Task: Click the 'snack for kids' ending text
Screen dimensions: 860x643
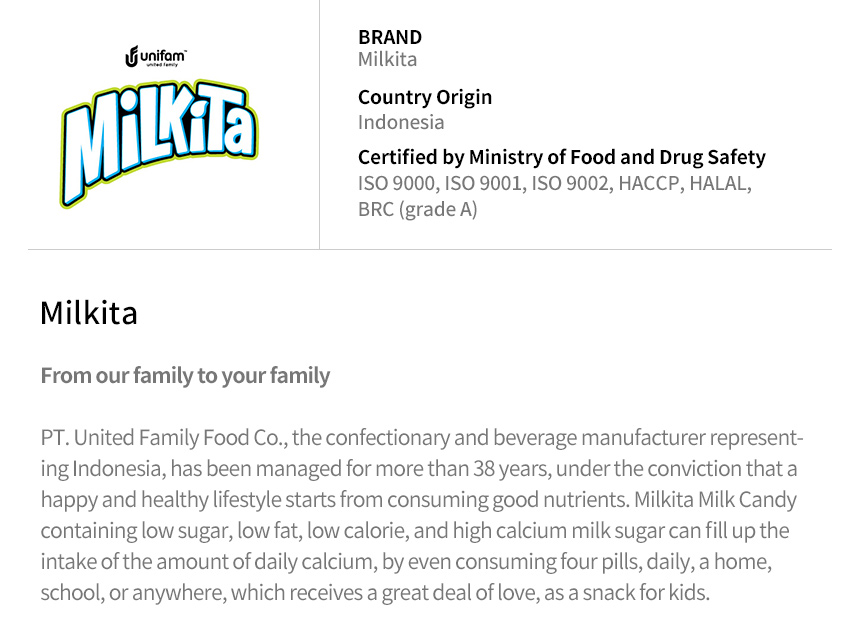Action: [646, 593]
